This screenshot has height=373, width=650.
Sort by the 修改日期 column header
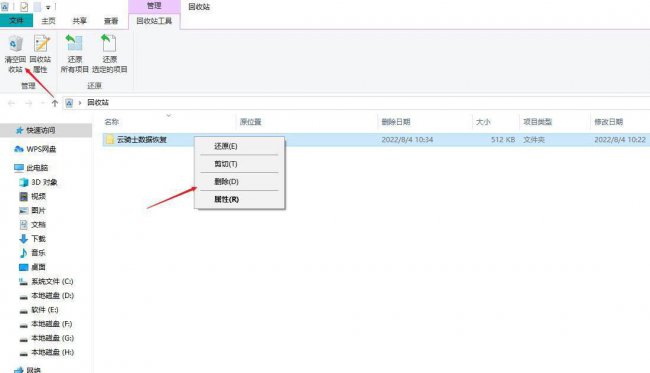pos(609,122)
